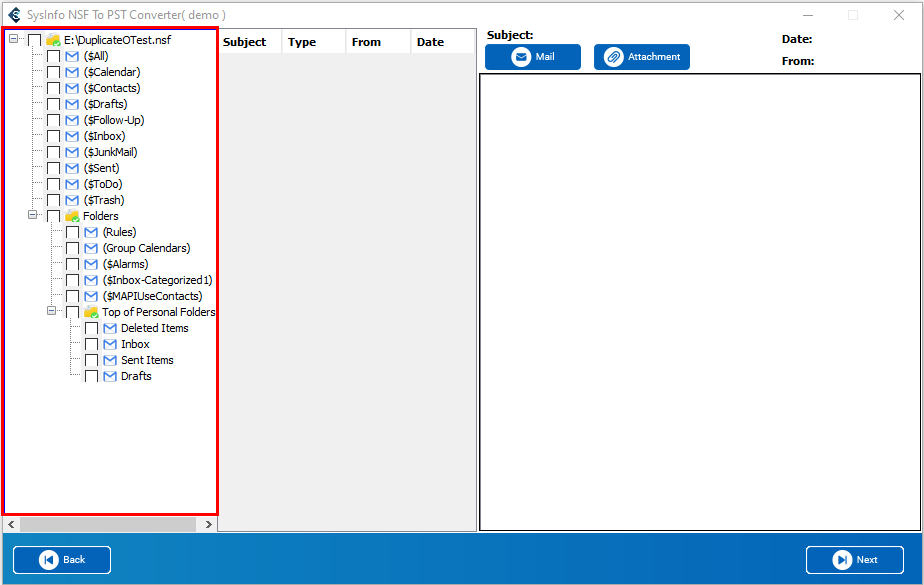Click the ($Calendar) envelope icon
This screenshot has height=585, width=924.
coord(72,72)
